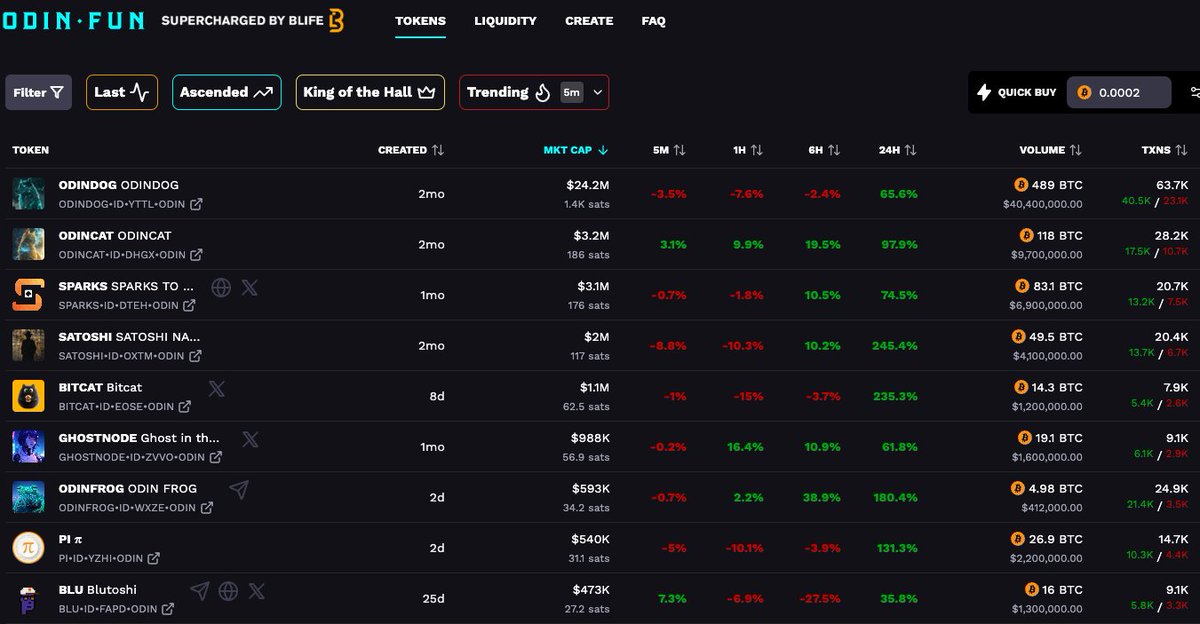Click the orange Bitcoin swatch in Quick Buy

[x=1082, y=92]
